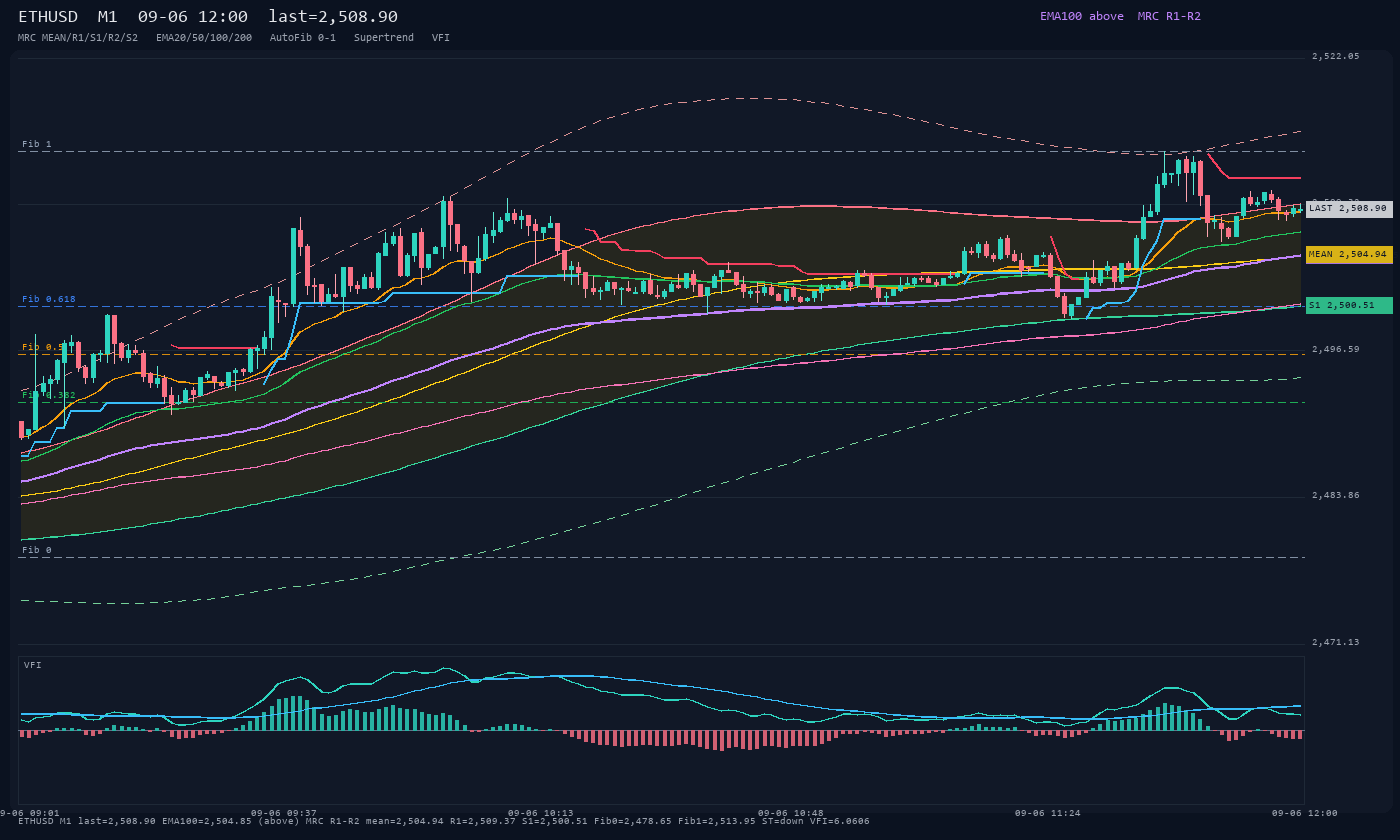The width and height of the screenshot is (1400, 840).
Task: Select the S1 2,500.51 price tag
Action: 1349,305
